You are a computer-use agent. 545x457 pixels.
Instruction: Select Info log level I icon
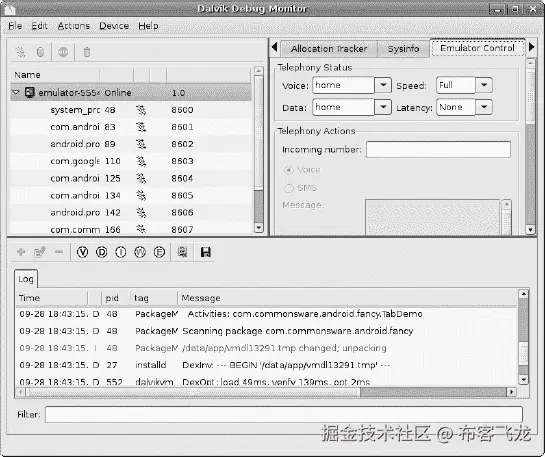tap(121, 252)
